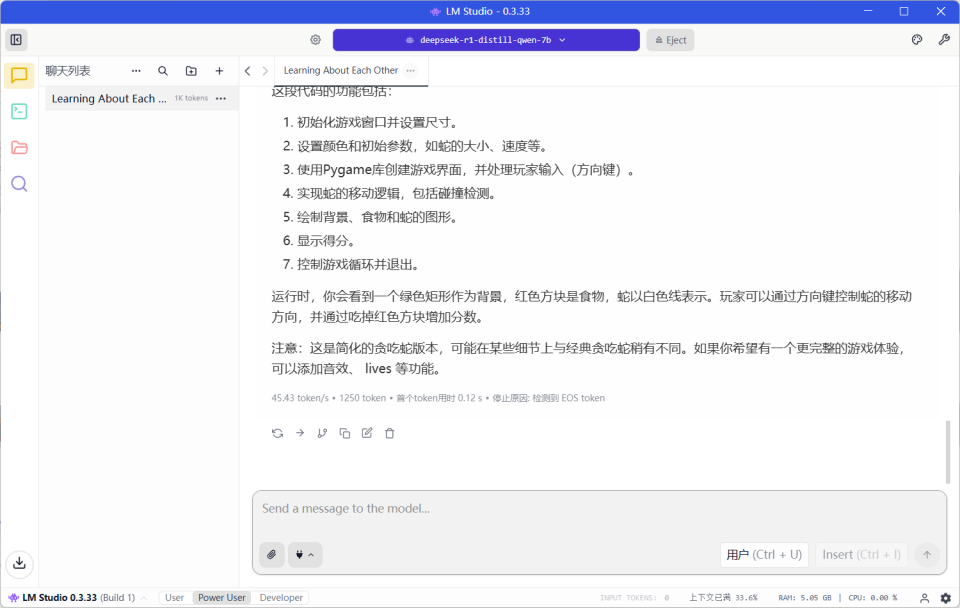Screen dimensions: 960x608
Task: Click the 聊天列表 panel heading
Action: click(68, 71)
